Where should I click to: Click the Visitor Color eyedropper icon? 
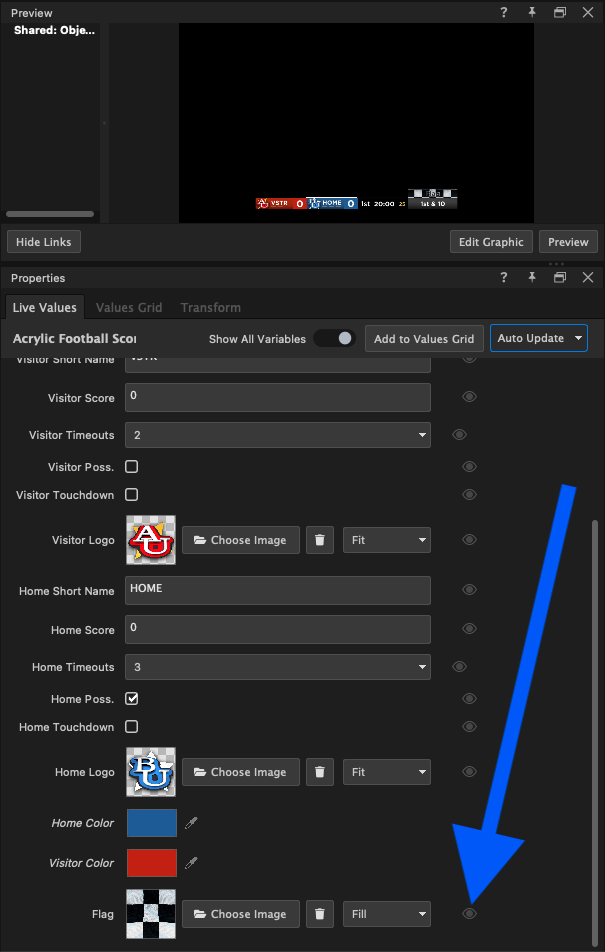(192, 863)
